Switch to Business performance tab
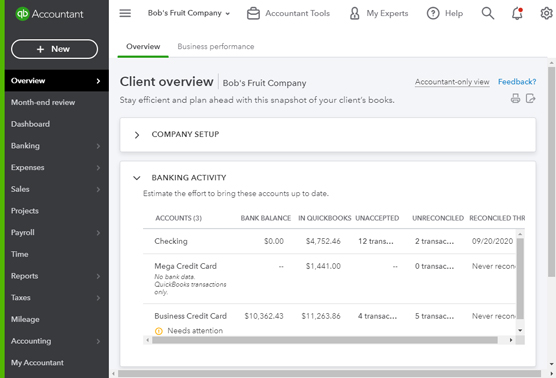 tap(216, 46)
